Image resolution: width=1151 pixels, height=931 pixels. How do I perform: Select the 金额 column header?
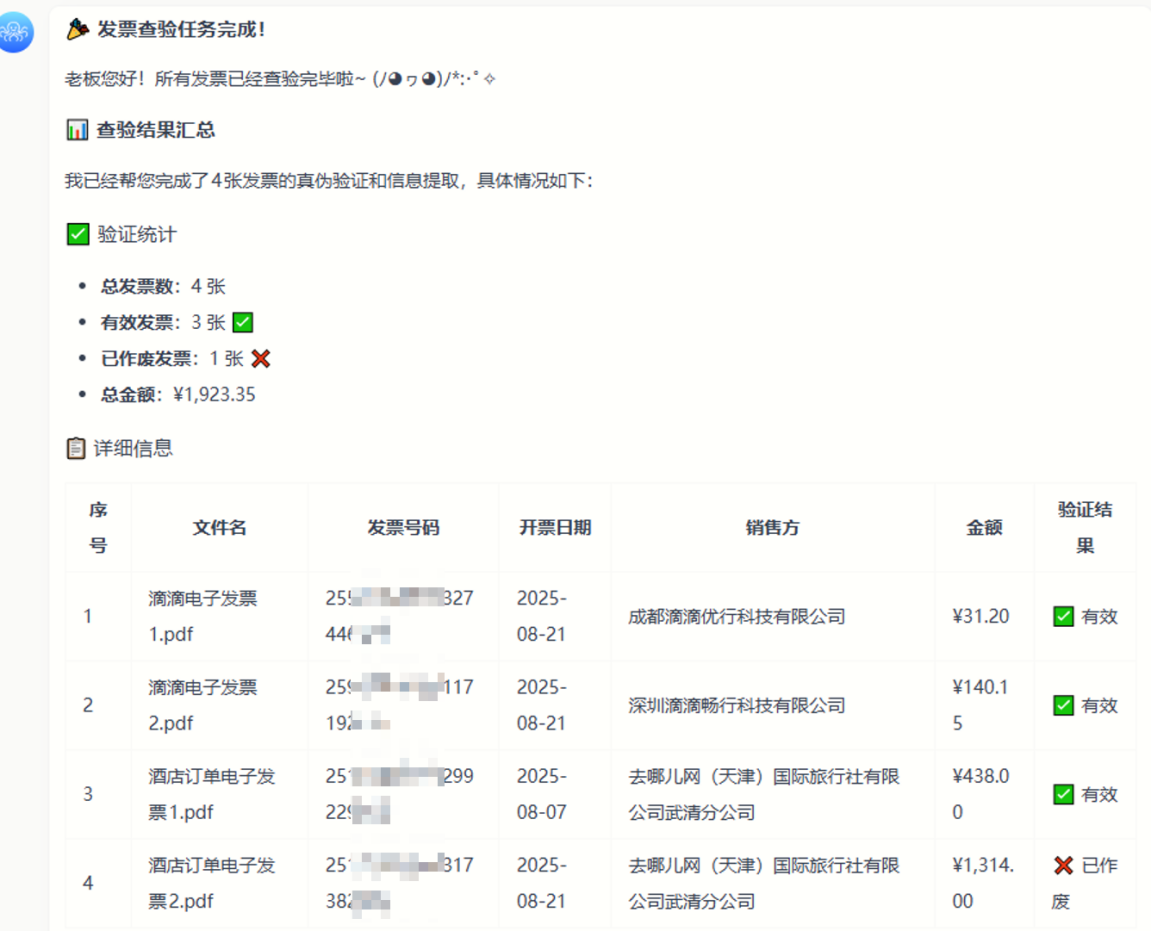click(984, 528)
